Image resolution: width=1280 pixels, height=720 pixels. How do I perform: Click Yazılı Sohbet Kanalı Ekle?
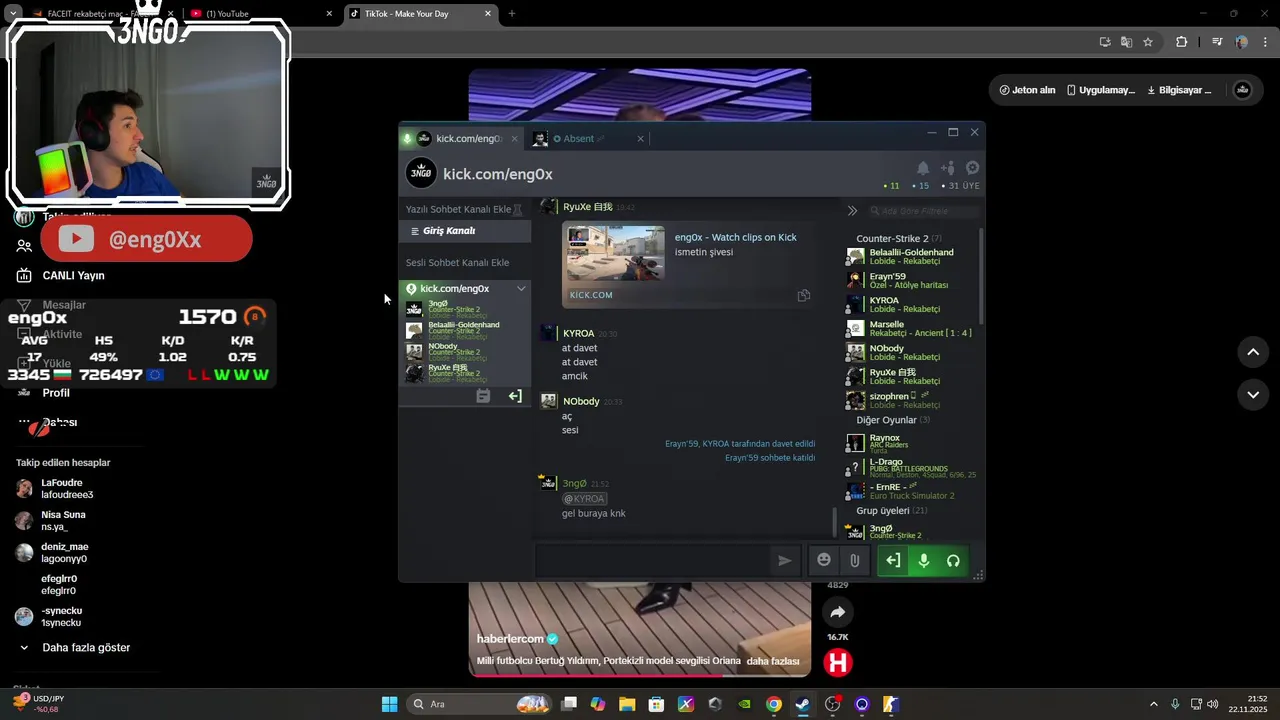click(458, 209)
